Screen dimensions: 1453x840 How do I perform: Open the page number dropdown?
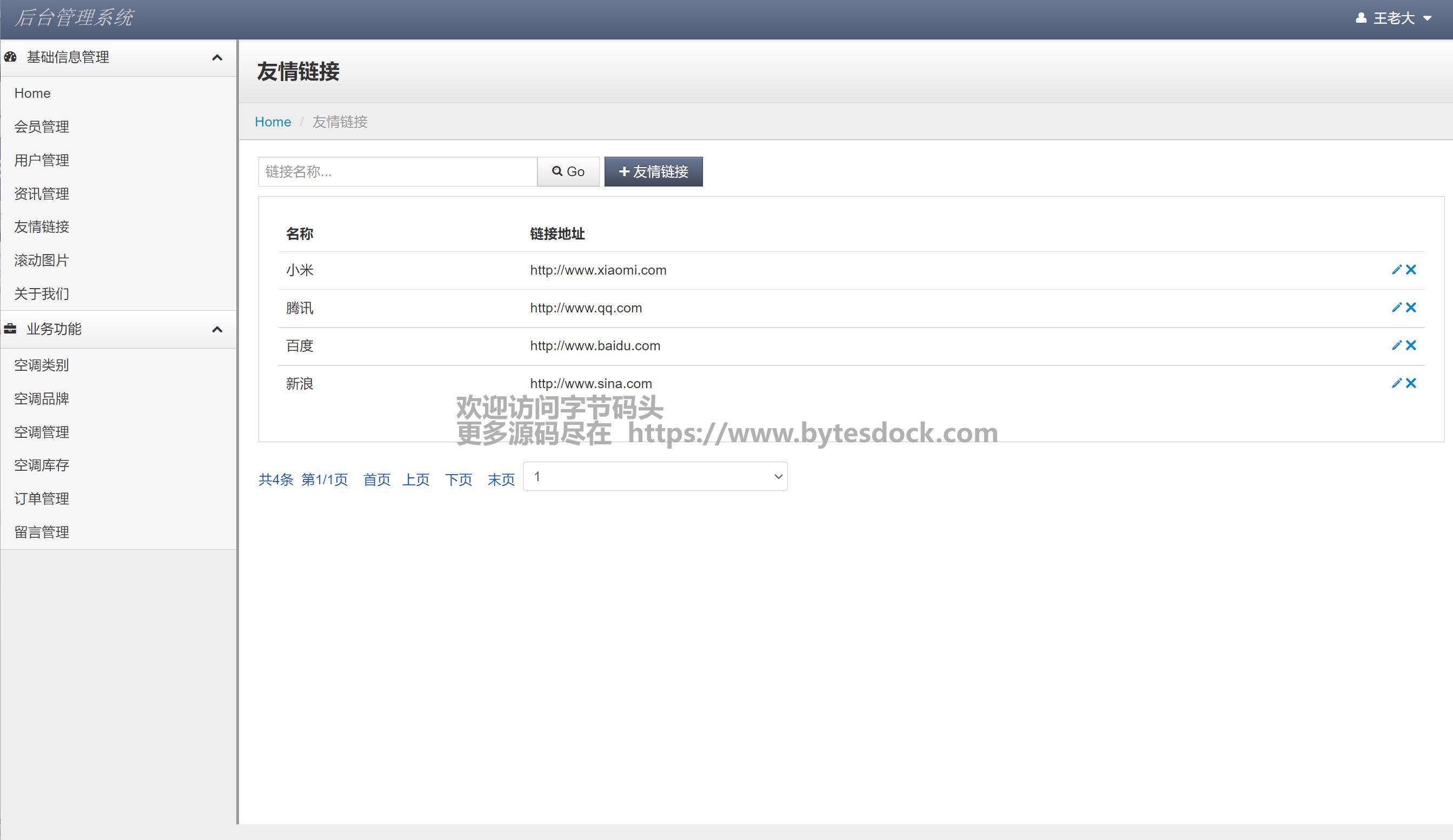pyautogui.click(x=654, y=476)
